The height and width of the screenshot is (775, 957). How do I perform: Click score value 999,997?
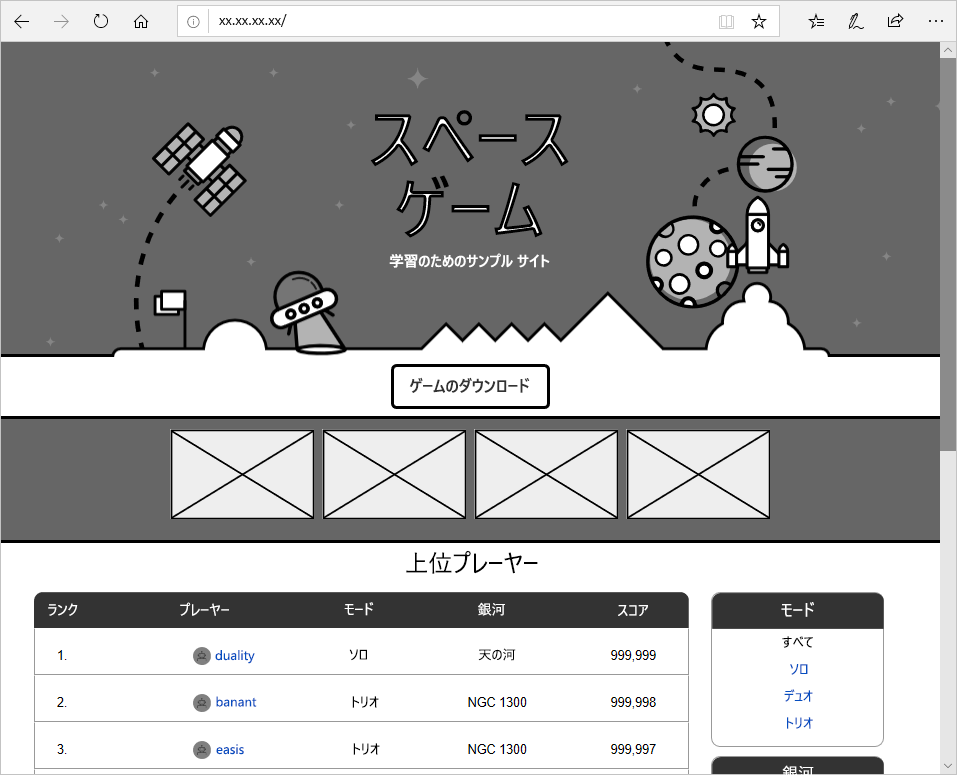click(633, 749)
